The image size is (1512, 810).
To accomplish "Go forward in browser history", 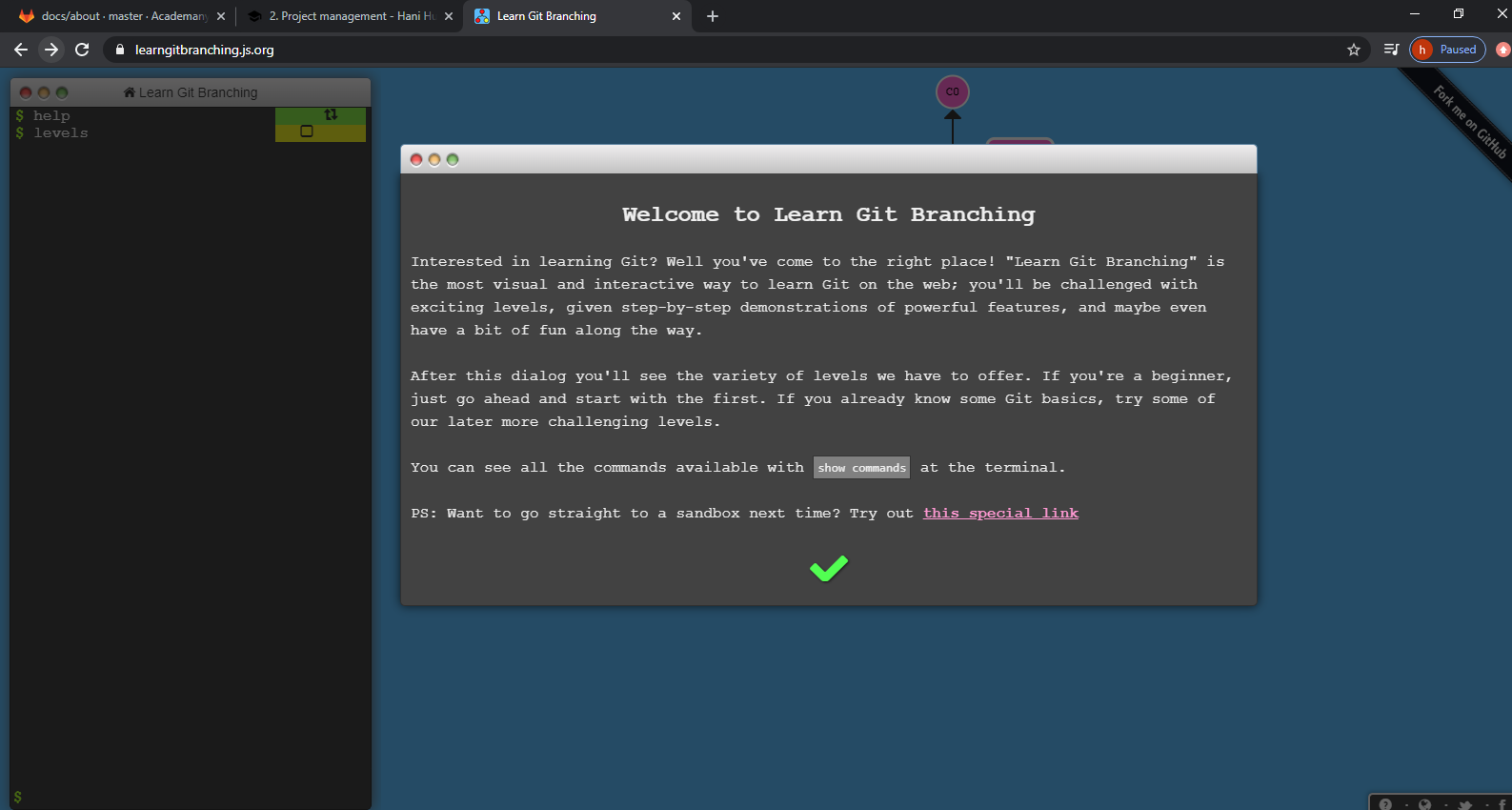I will point(51,50).
